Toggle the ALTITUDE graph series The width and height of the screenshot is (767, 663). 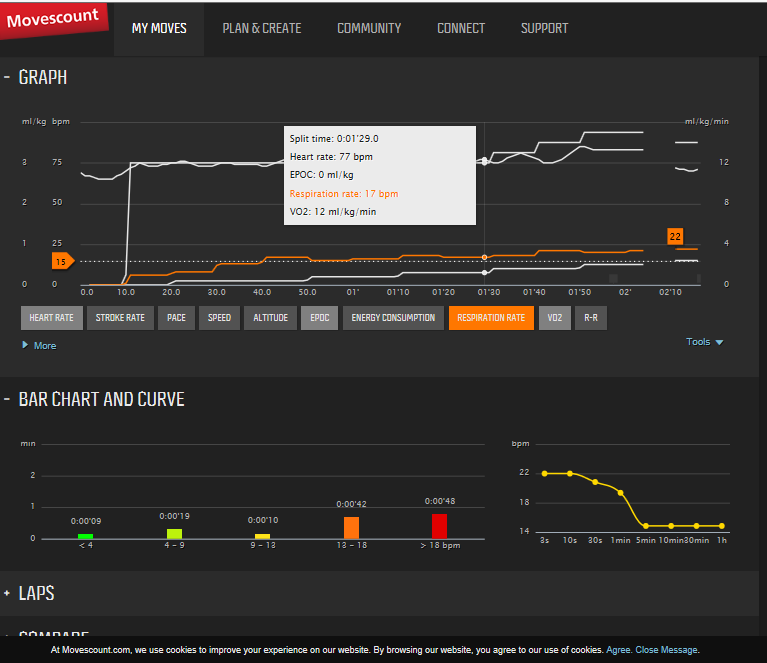coord(271,318)
